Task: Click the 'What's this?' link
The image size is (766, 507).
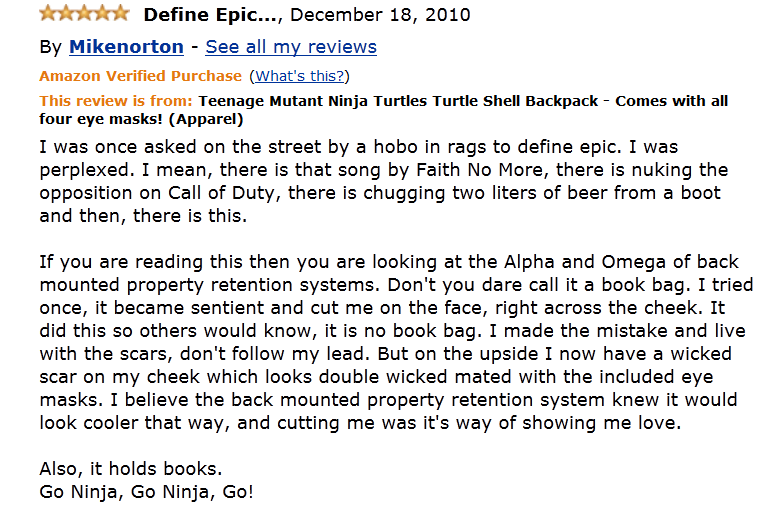Action: point(300,76)
